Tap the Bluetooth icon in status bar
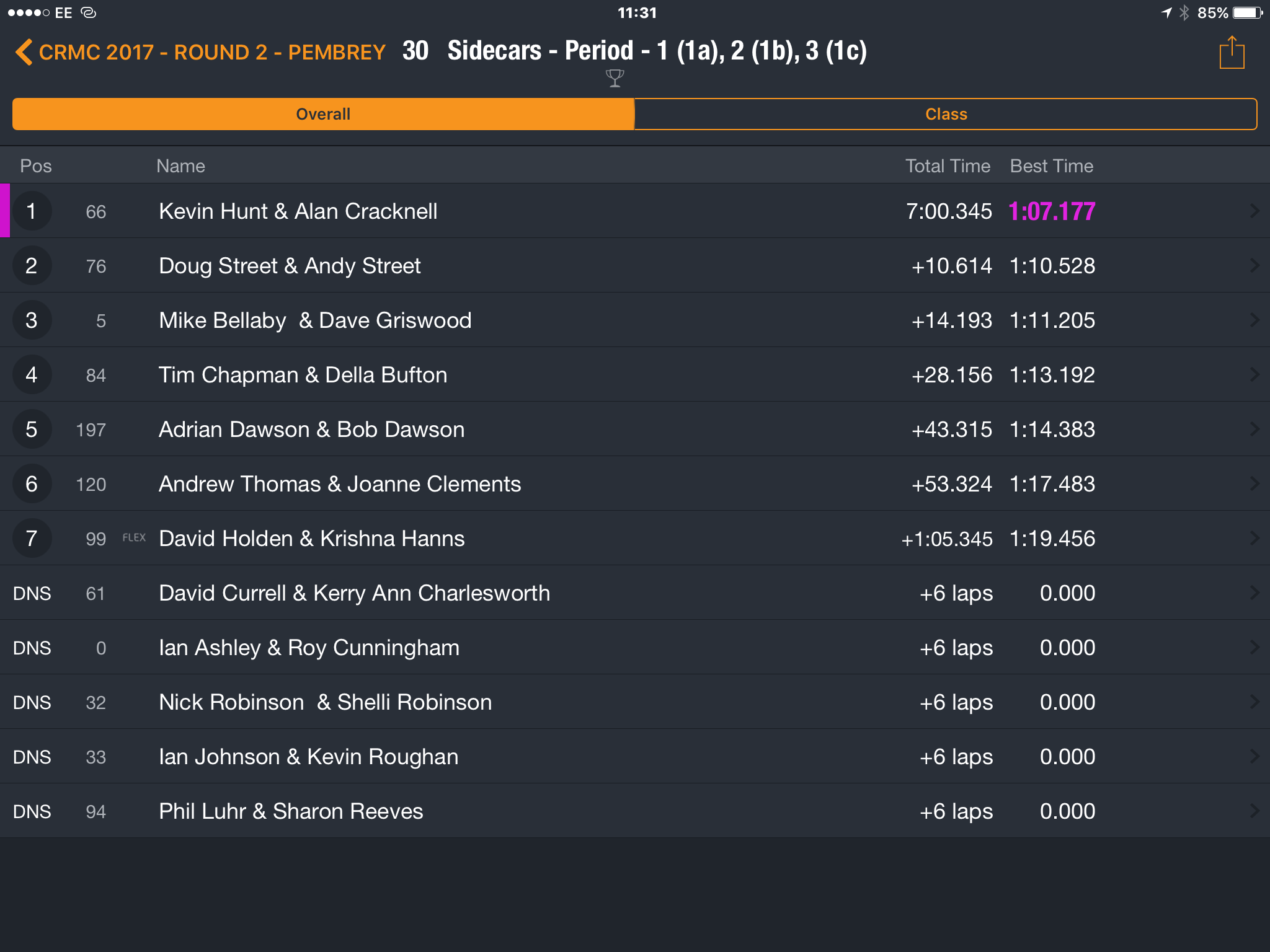Image resolution: width=1270 pixels, height=952 pixels. point(1184,12)
